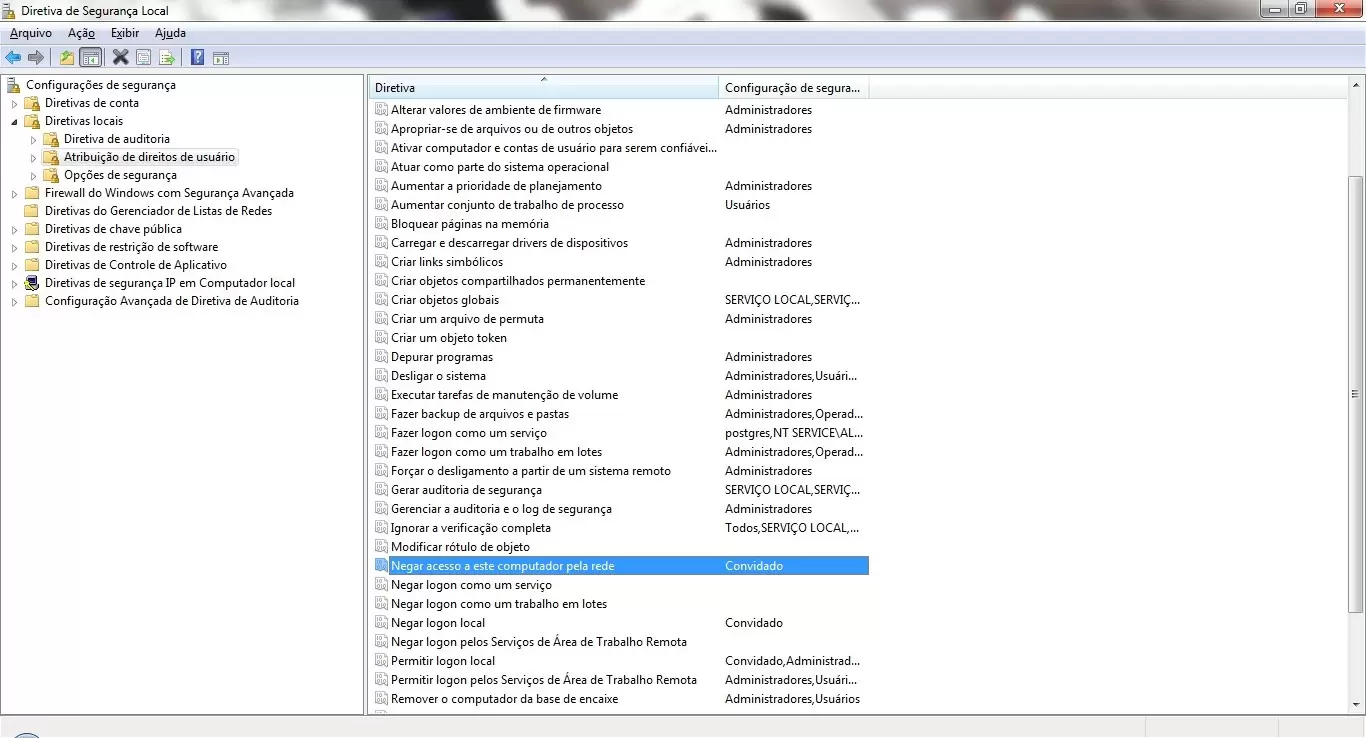The width and height of the screenshot is (1366, 738).
Task: Click the Delete (X) toolbar icon
Action: [x=120, y=57]
